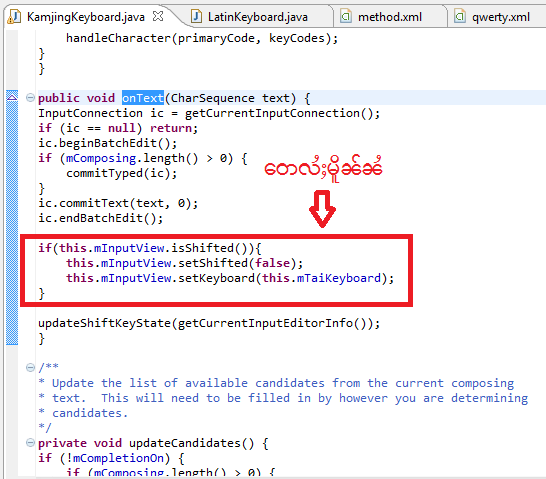Screen dimensions: 546x479
Task: Collapse the onText method fold marker
Action: [30, 98]
